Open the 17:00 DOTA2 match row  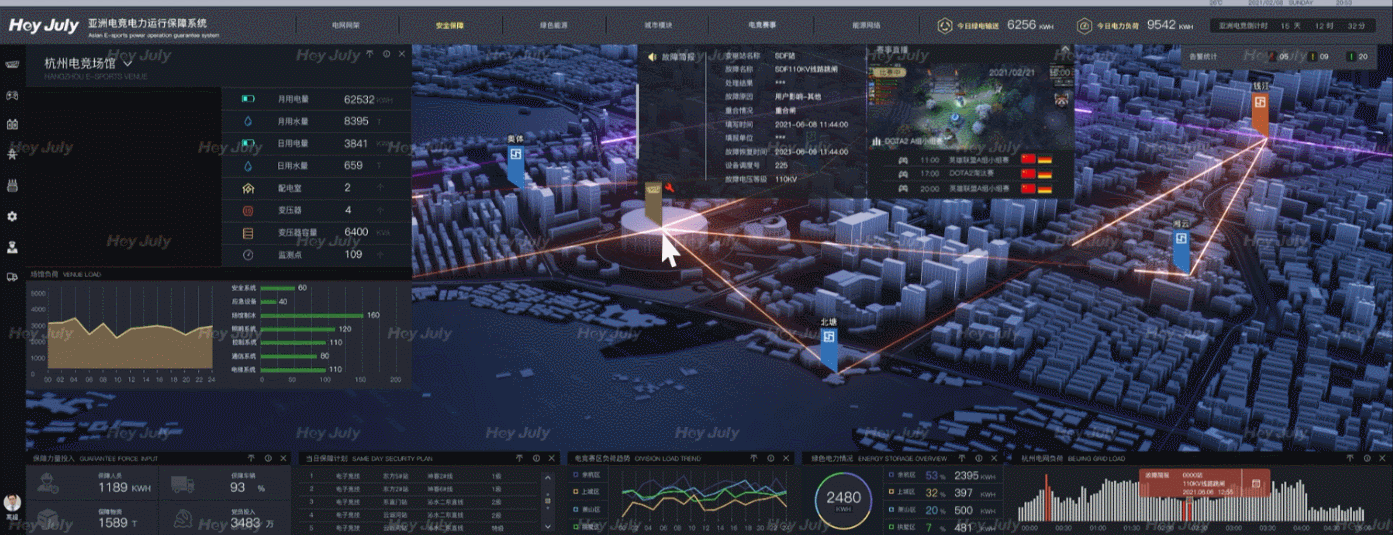pos(970,173)
